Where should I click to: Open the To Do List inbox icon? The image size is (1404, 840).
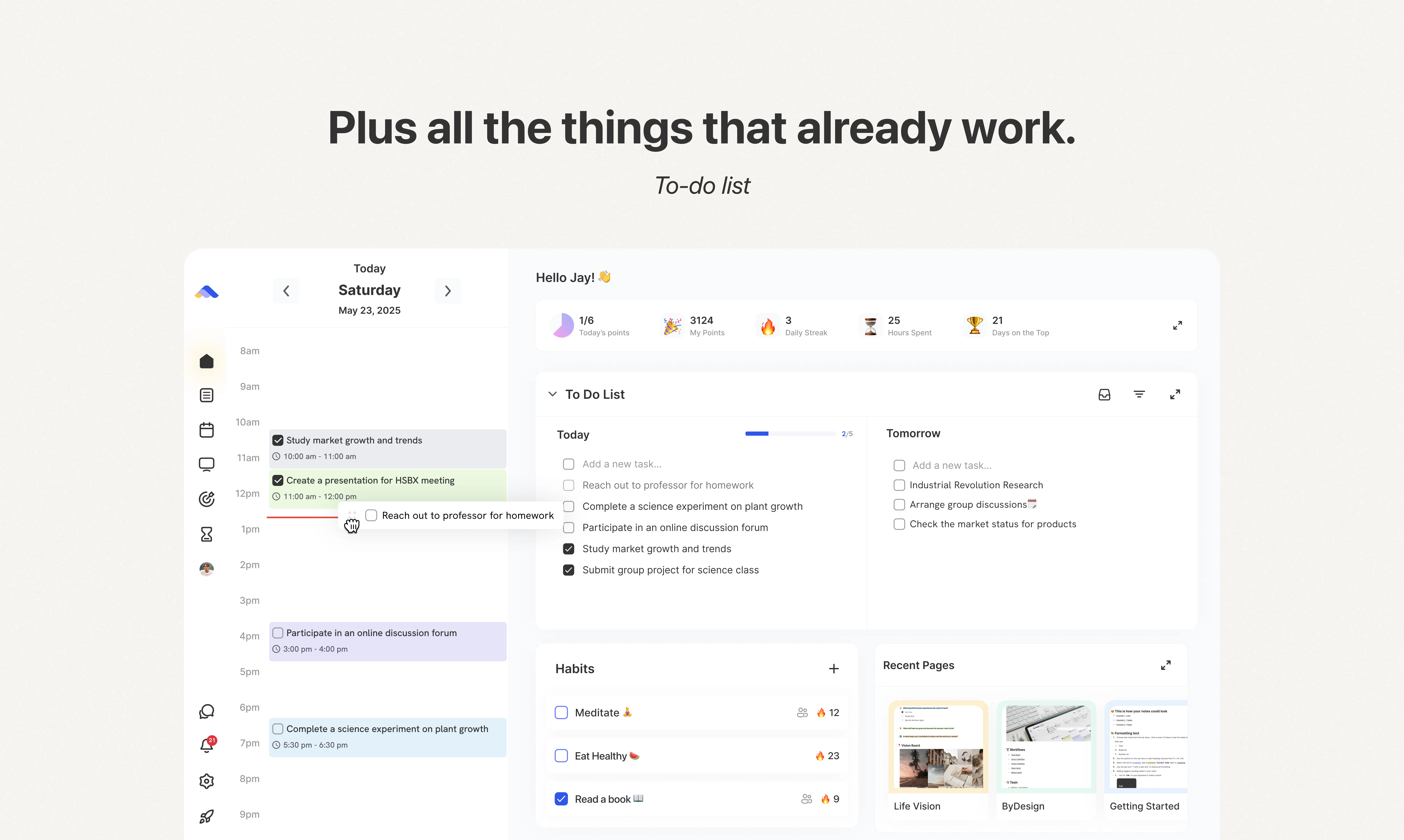[x=1104, y=395]
